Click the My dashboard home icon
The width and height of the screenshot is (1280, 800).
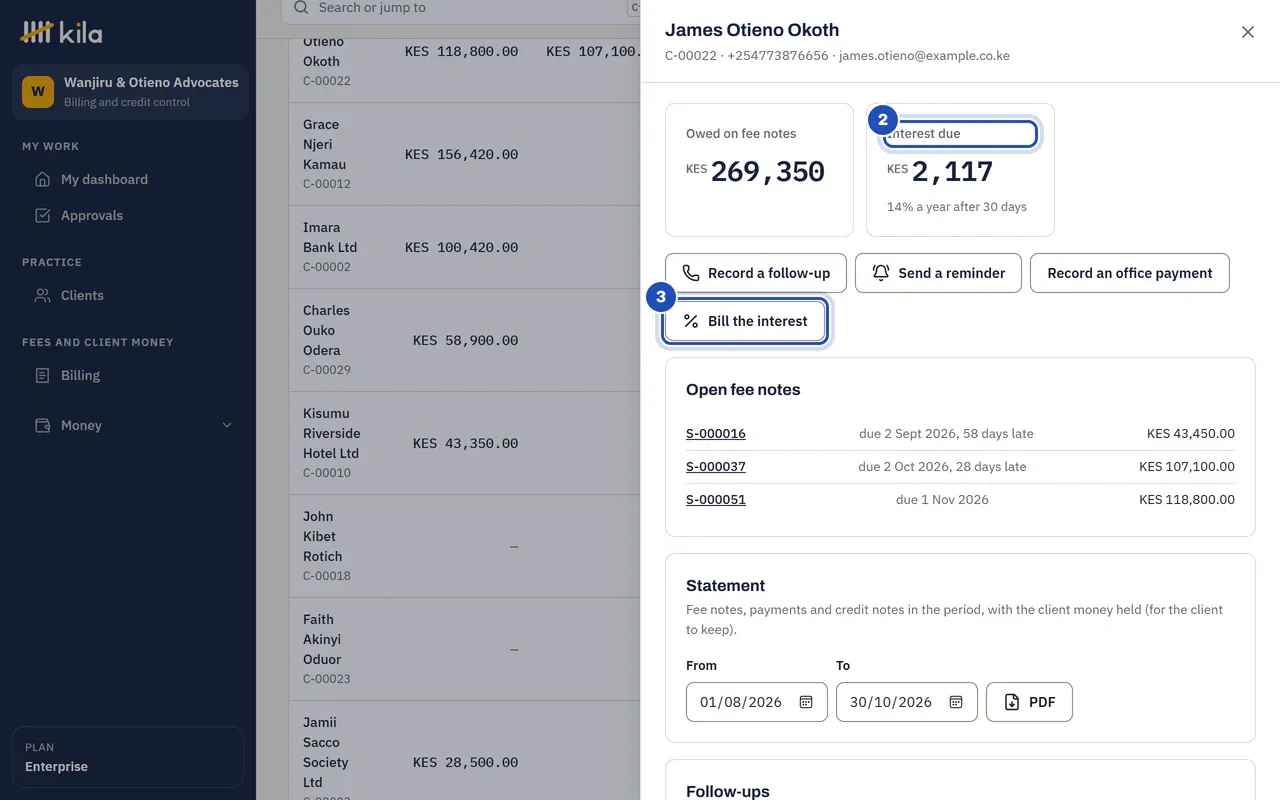pos(42,180)
